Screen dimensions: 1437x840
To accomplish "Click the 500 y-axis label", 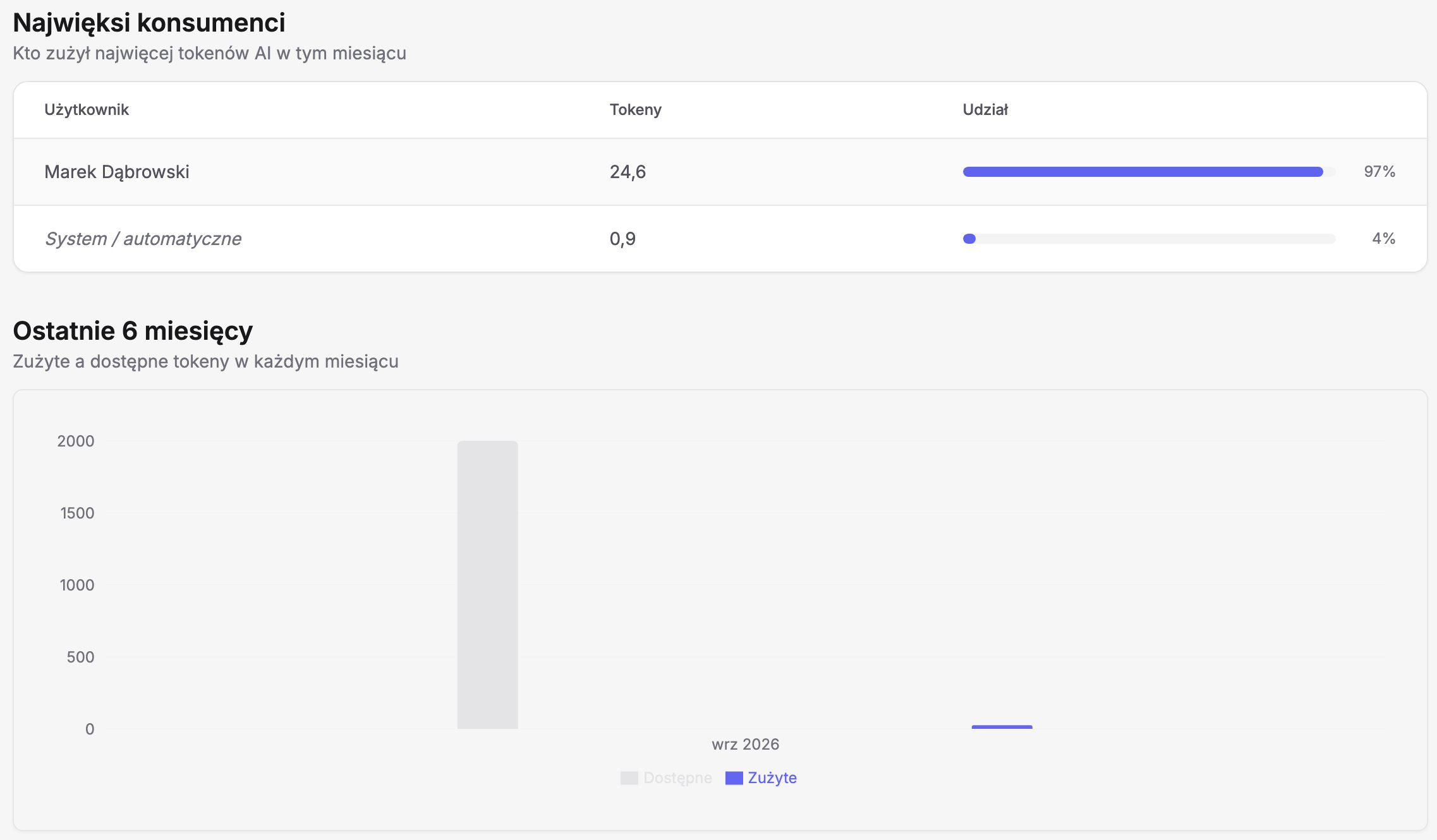I will [80, 657].
